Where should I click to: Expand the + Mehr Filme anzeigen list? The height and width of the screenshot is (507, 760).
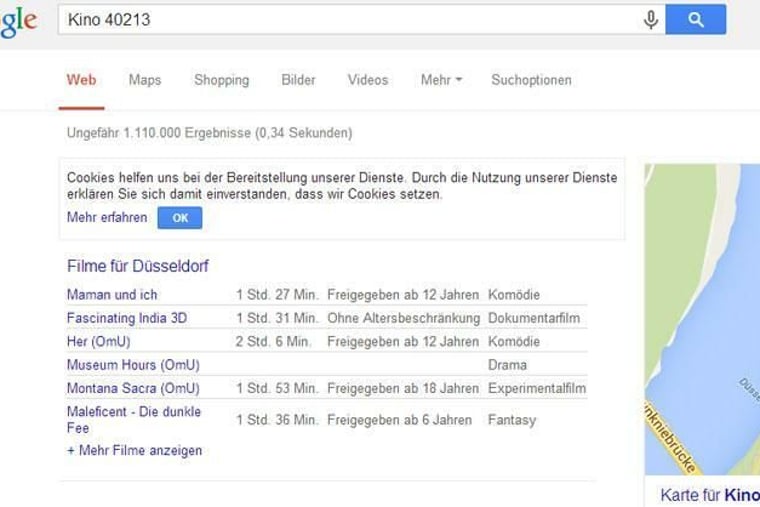coord(134,451)
